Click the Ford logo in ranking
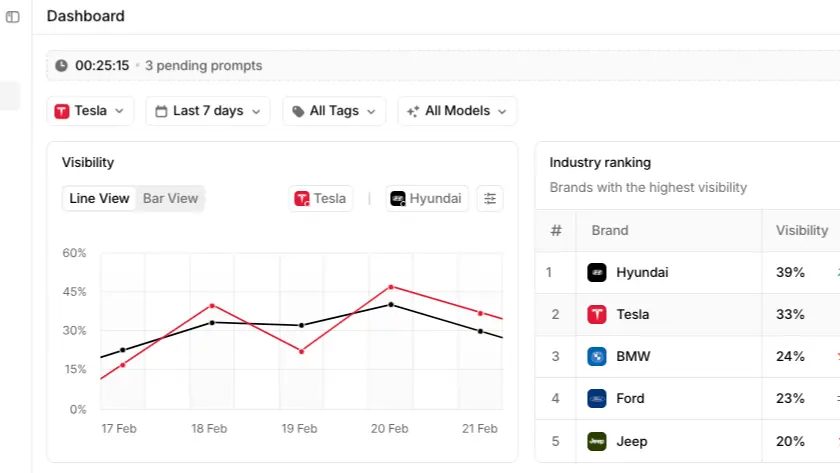 pos(596,399)
